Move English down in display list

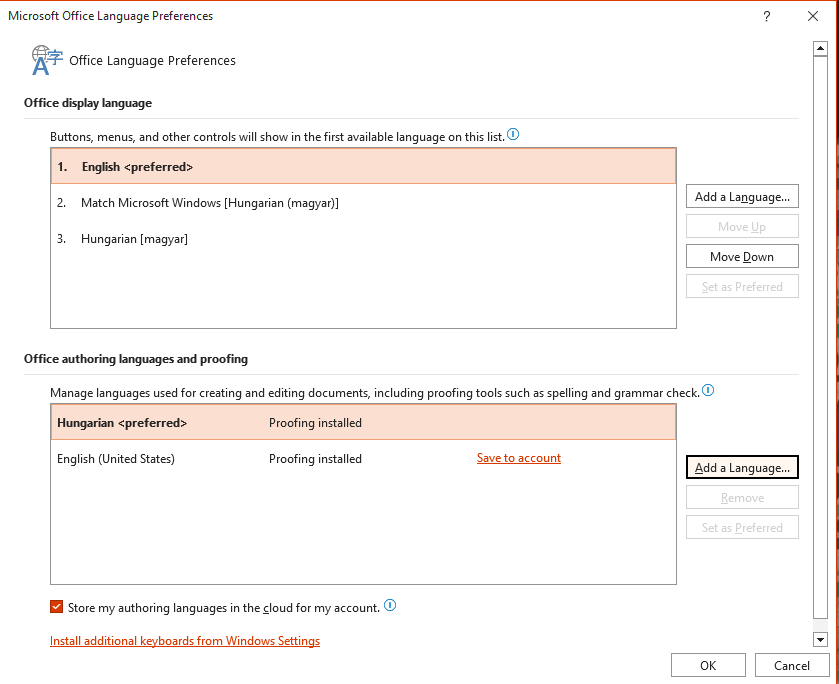(x=742, y=256)
